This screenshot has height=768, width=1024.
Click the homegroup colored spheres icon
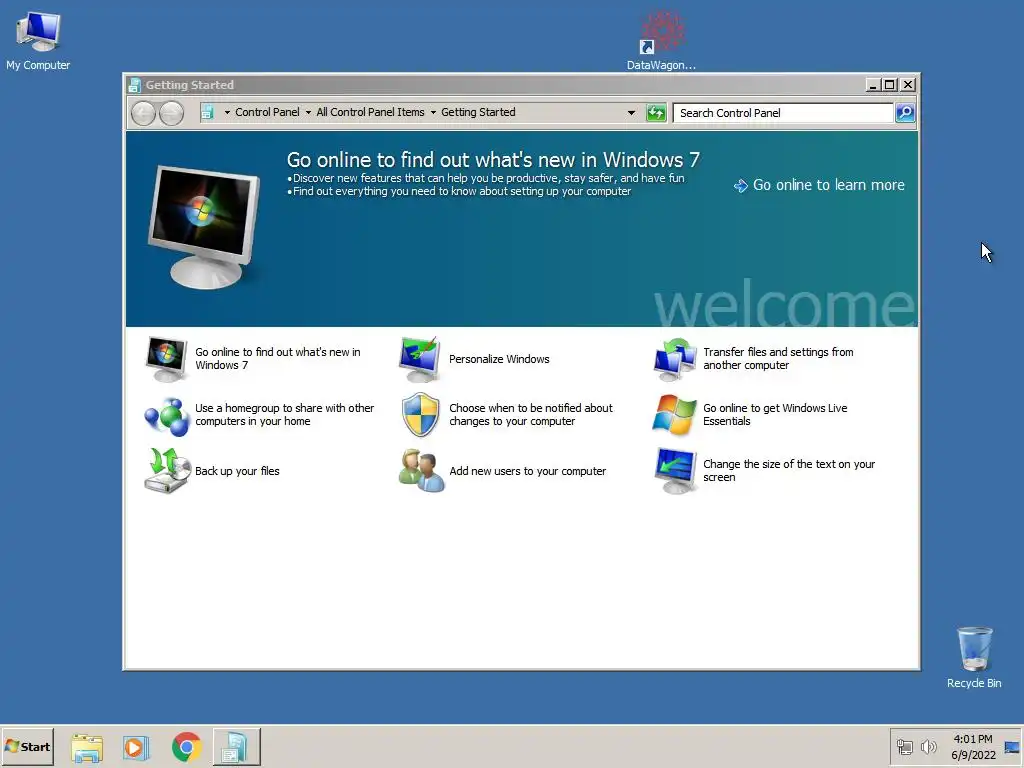tap(166, 415)
